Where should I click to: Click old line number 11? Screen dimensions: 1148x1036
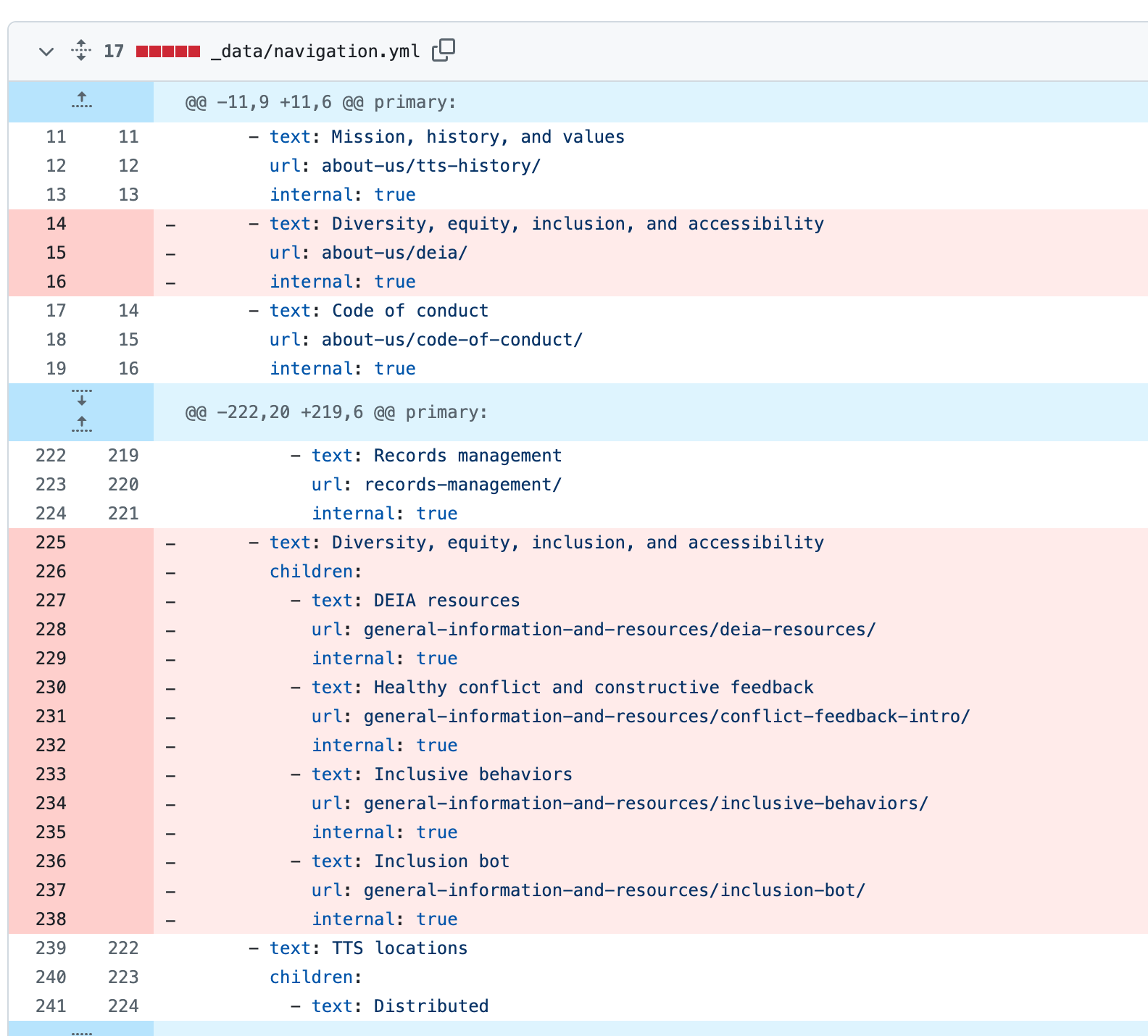(56, 137)
